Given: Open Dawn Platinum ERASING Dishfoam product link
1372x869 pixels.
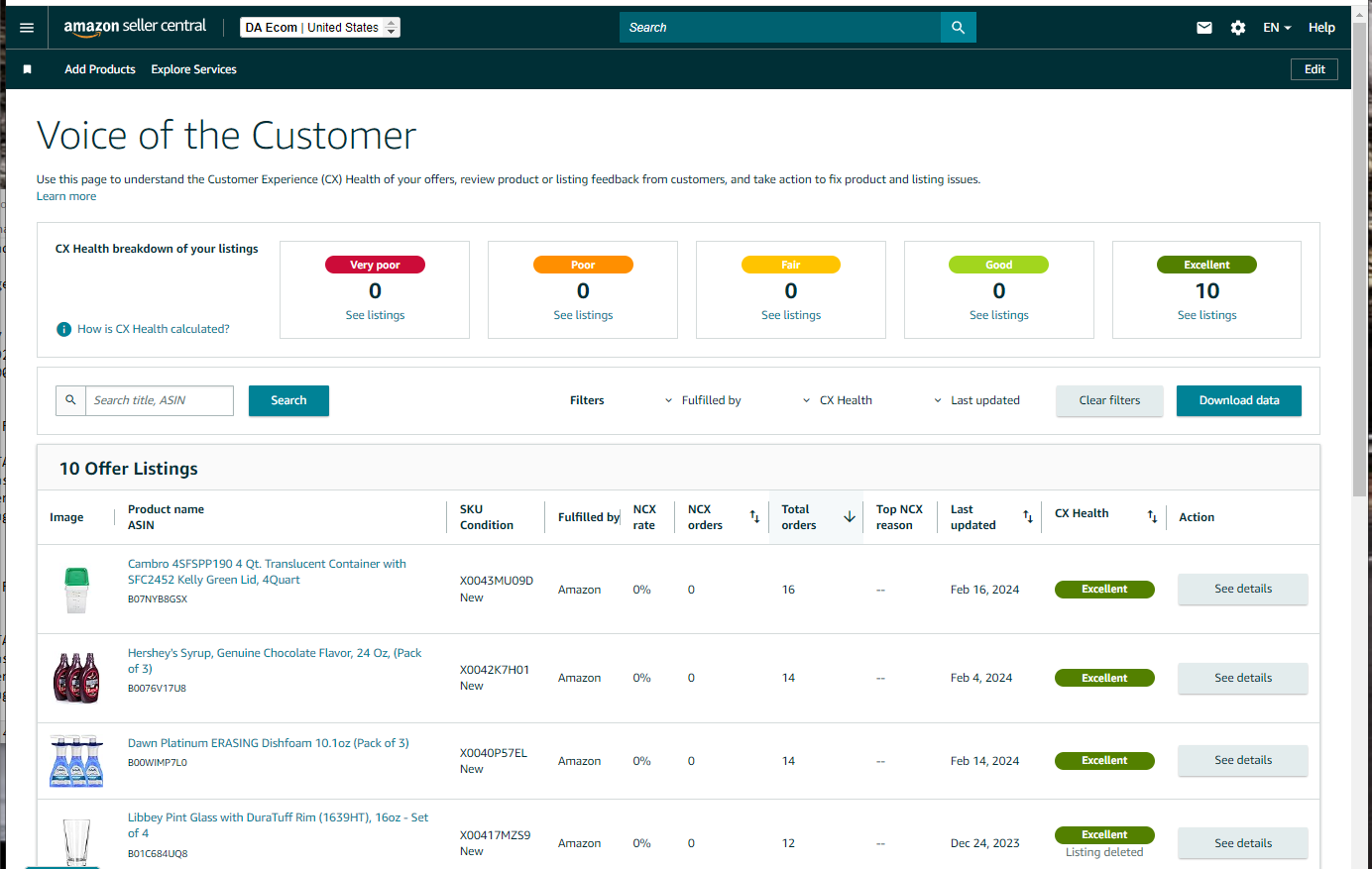Looking at the screenshot, I should coord(269,743).
